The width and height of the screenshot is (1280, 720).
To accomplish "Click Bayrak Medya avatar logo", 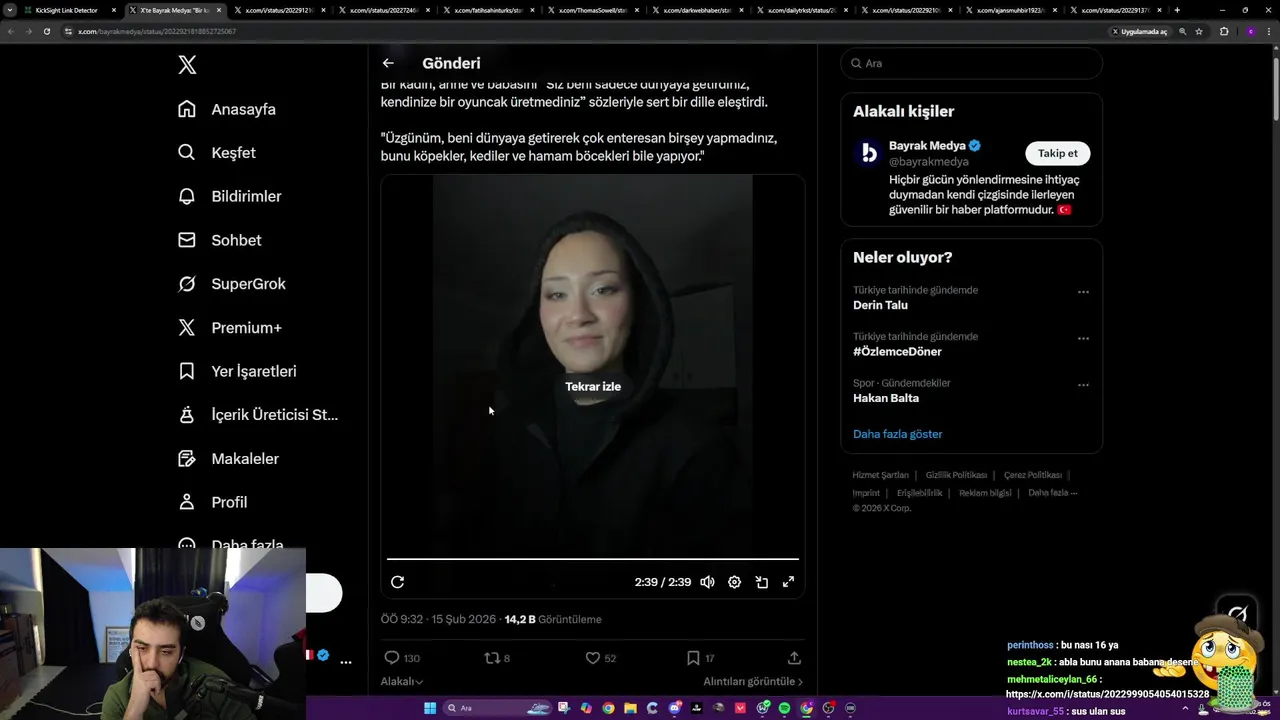I will 869,152.
